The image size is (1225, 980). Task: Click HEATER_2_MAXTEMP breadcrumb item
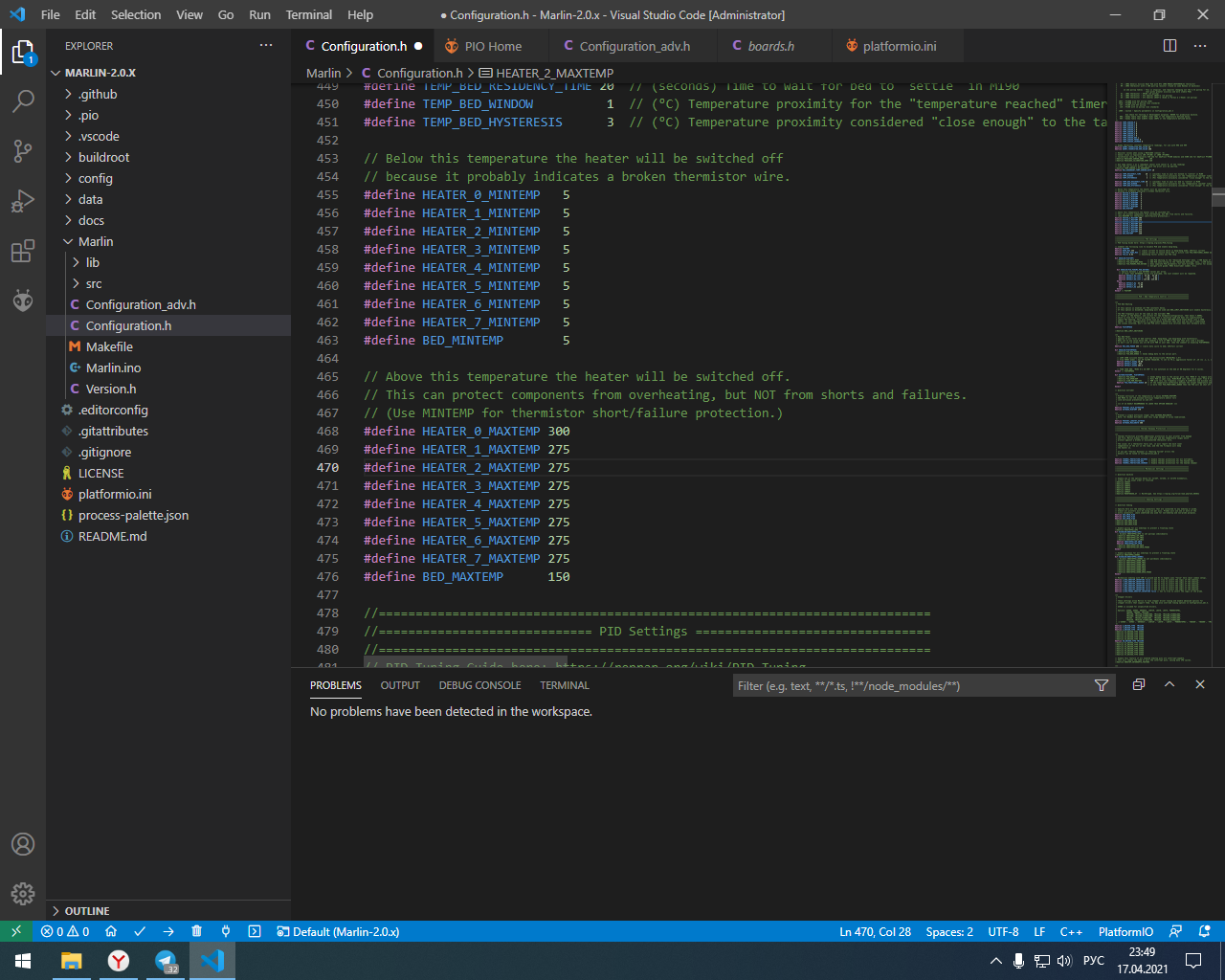pos(546,73)
